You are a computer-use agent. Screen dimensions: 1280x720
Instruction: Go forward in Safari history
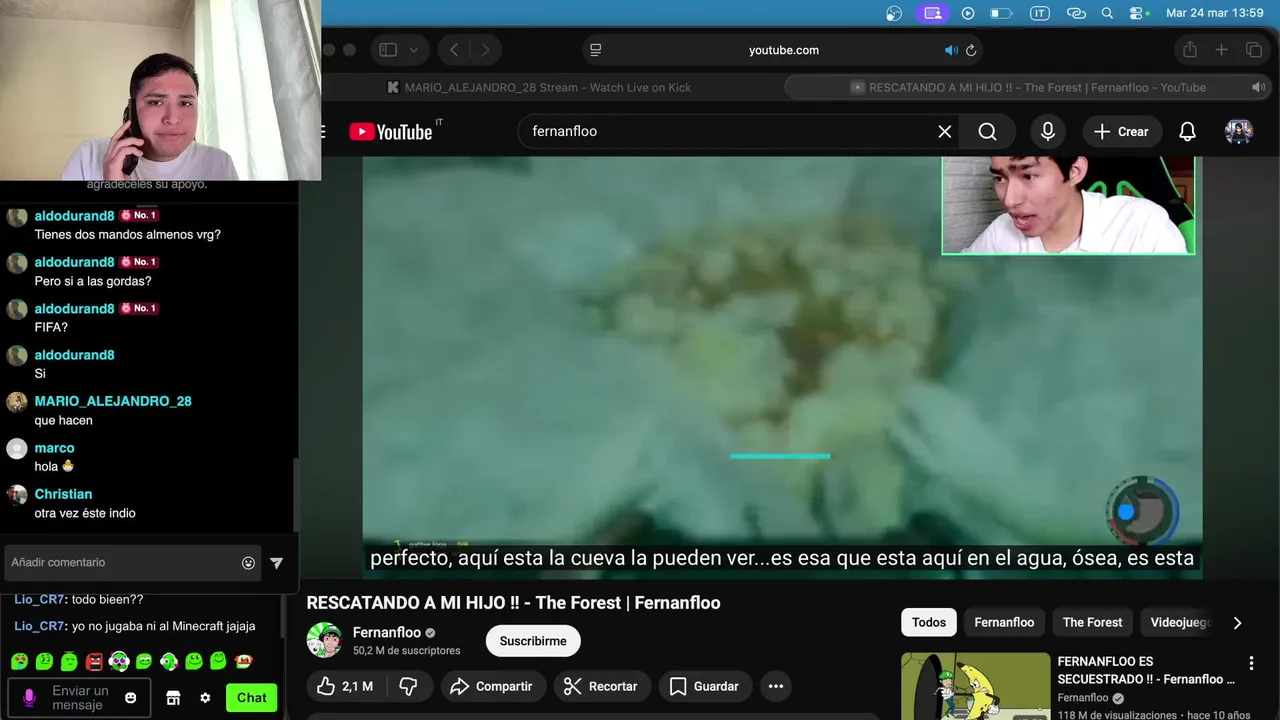[x=486, y=50]
